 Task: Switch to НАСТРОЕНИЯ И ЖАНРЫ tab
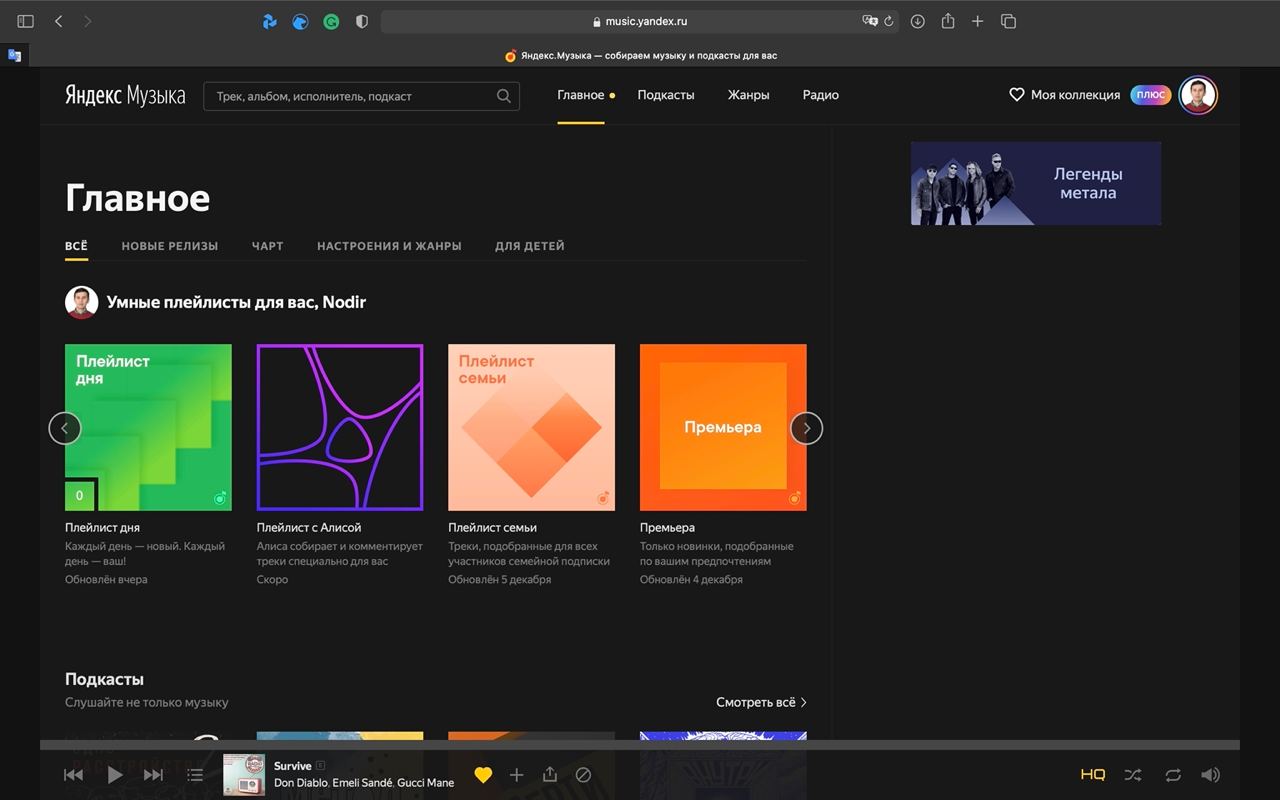[389, 246]
